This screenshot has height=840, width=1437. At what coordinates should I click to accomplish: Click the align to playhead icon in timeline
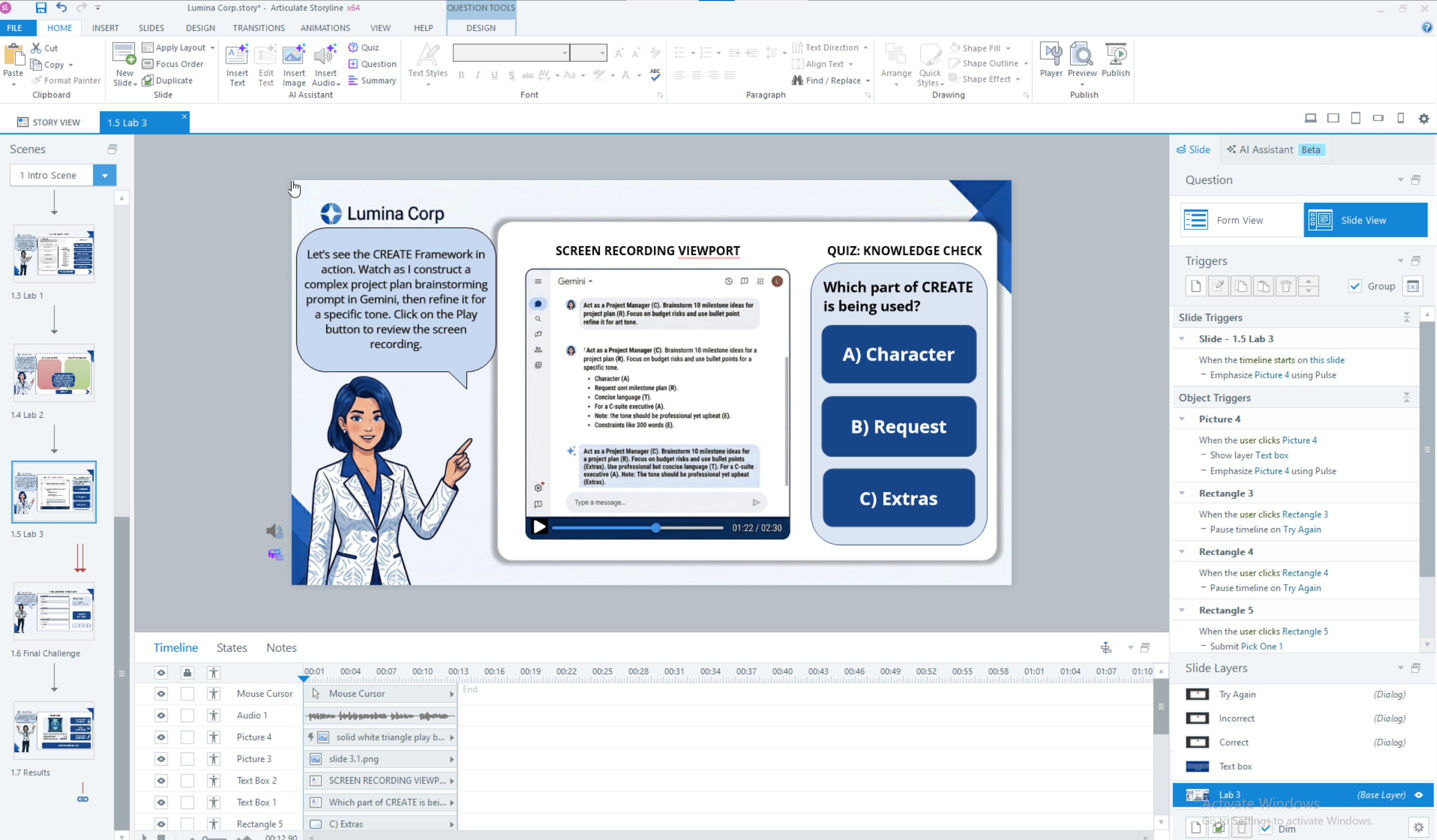(1105, 647)
